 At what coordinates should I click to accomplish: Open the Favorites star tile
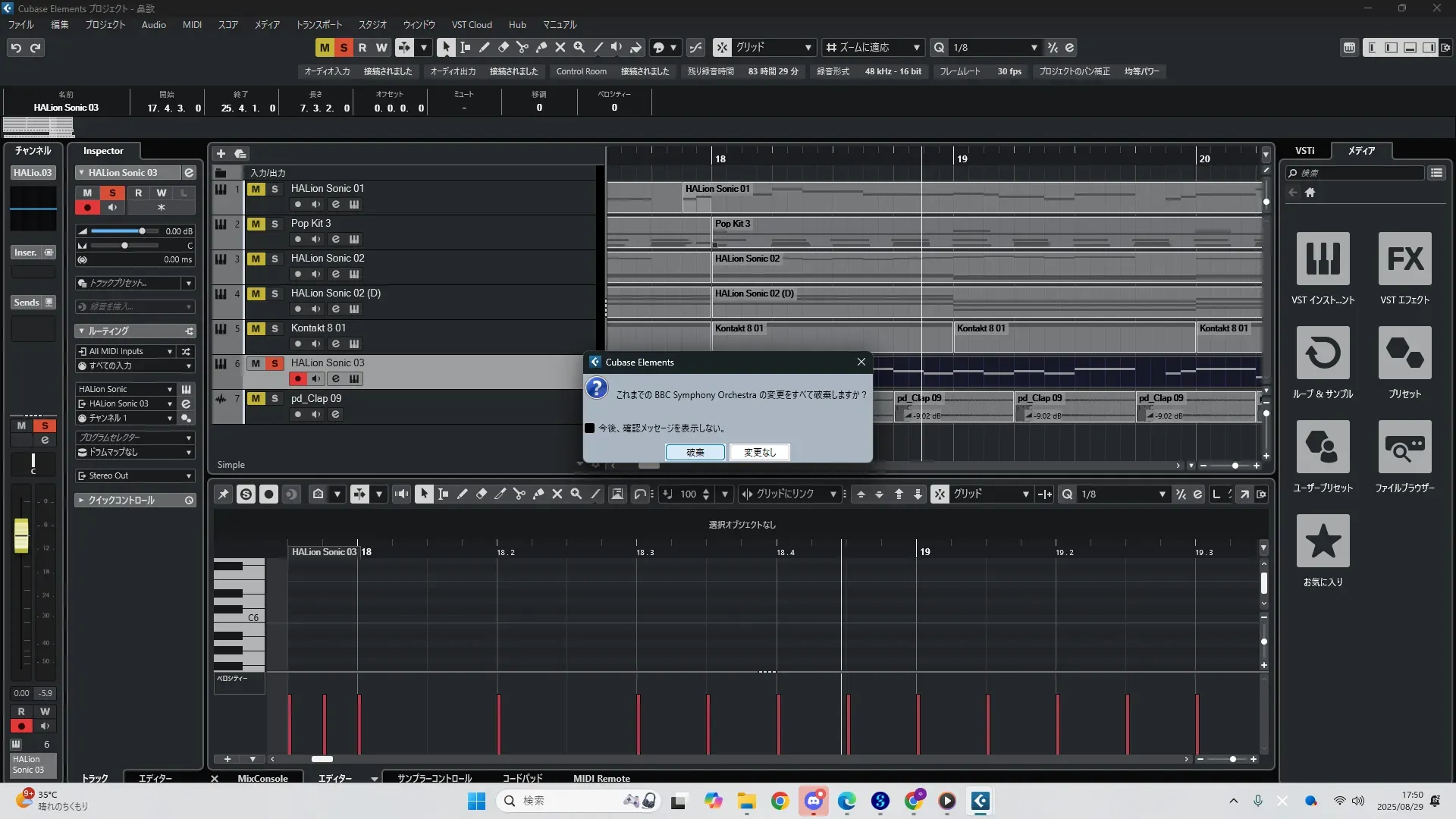click(1323, 541)
